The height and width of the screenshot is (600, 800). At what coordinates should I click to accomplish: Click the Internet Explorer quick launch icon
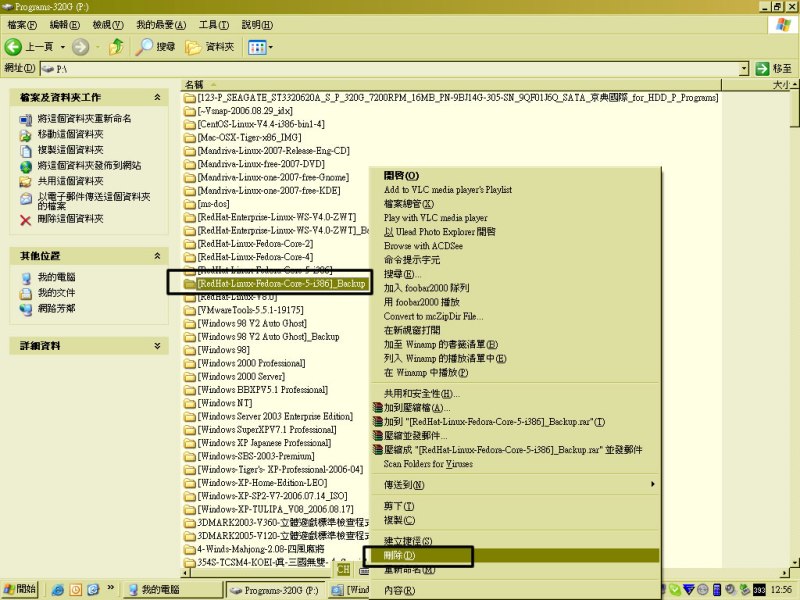click(x=58, y=590)
